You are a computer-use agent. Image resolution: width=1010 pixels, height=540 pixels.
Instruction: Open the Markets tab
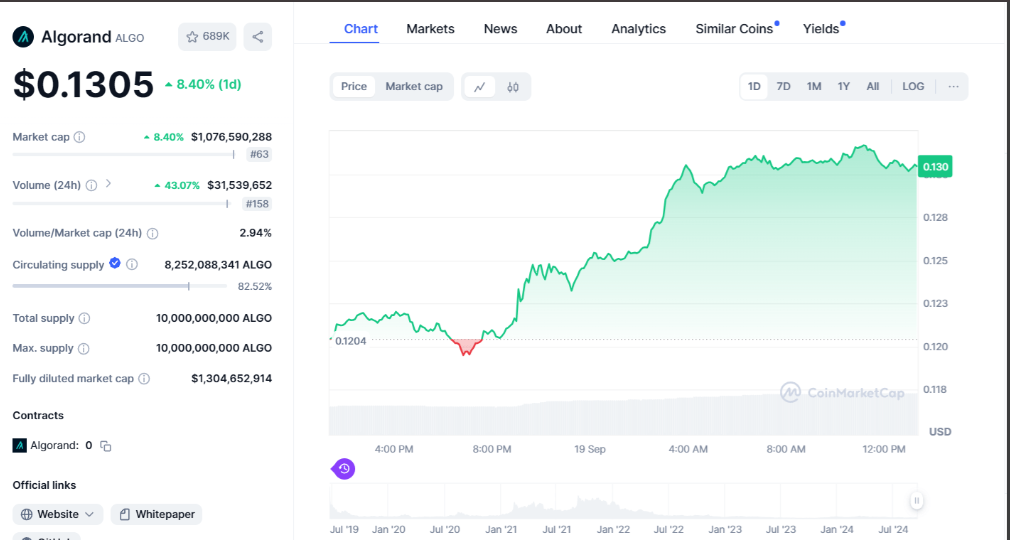(430, 29)
